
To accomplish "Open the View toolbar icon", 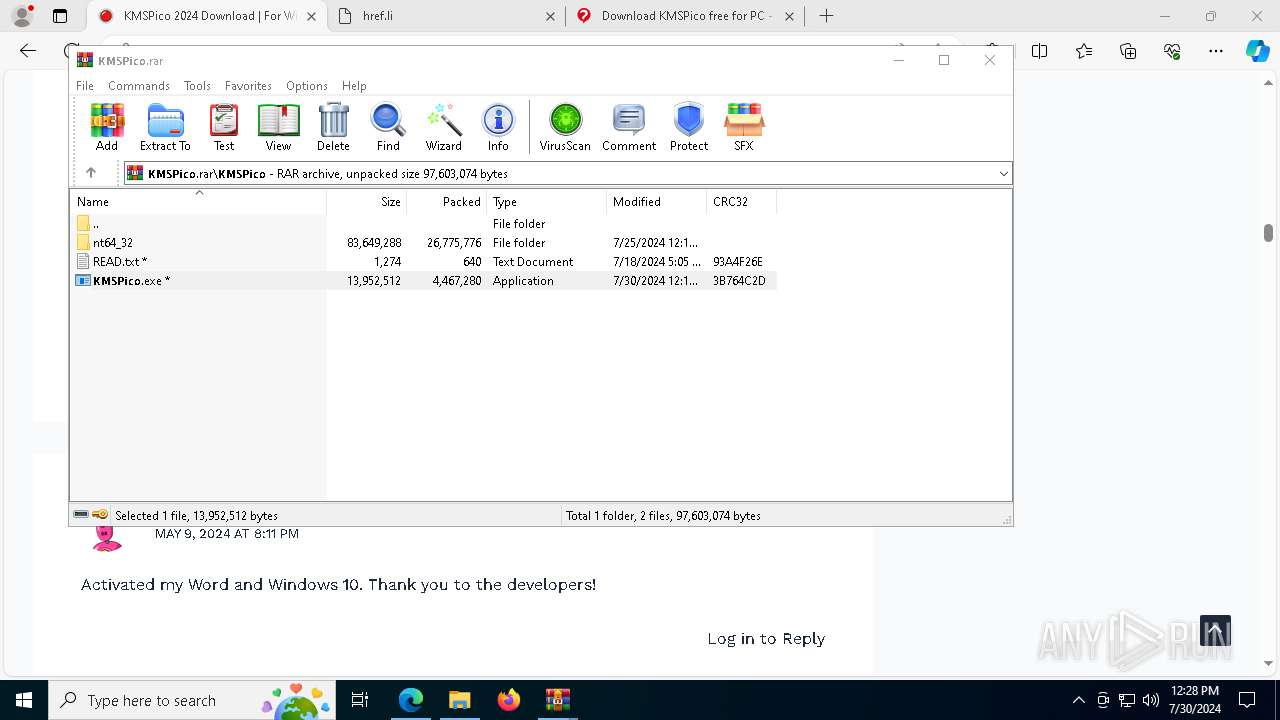I will [x=278, y=127].
